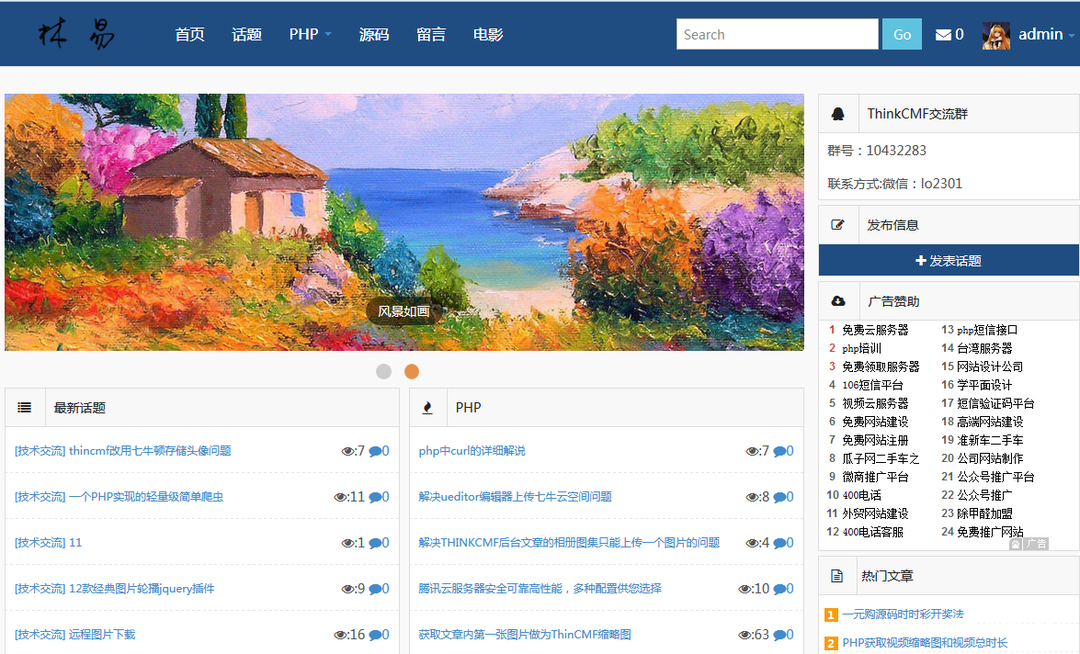
Task: Click the list icon beside 最新话题
Action: click(x=24, y=408)
